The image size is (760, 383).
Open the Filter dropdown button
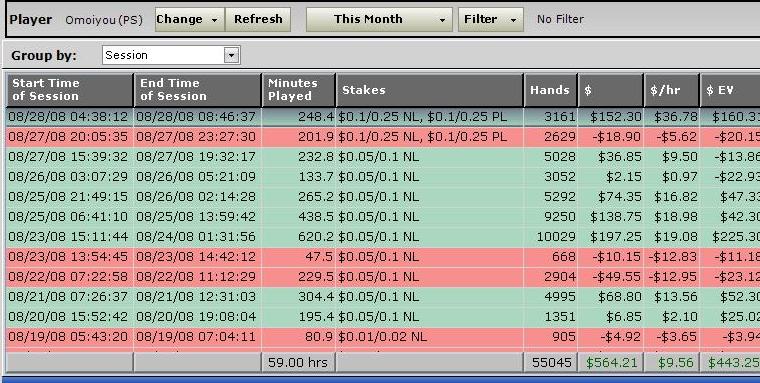[491, 19]
